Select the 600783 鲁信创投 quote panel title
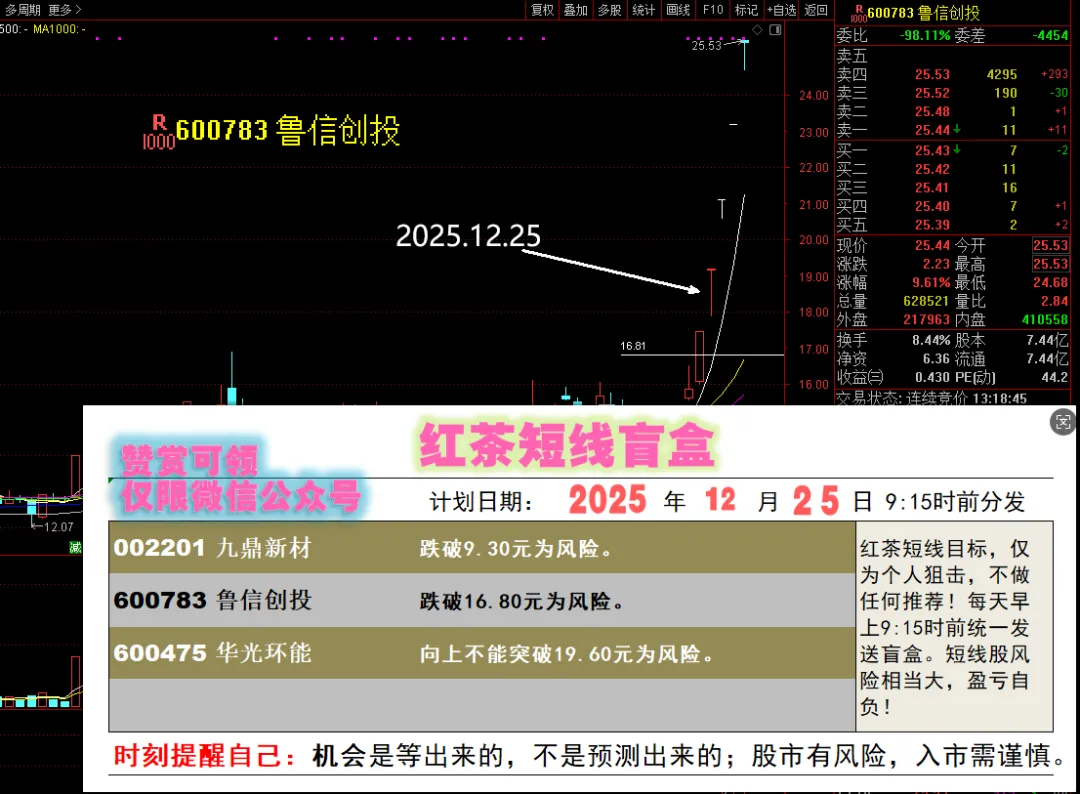This screenshot has width=1080, height=794. pyautogui.click(x=923, y=13)
